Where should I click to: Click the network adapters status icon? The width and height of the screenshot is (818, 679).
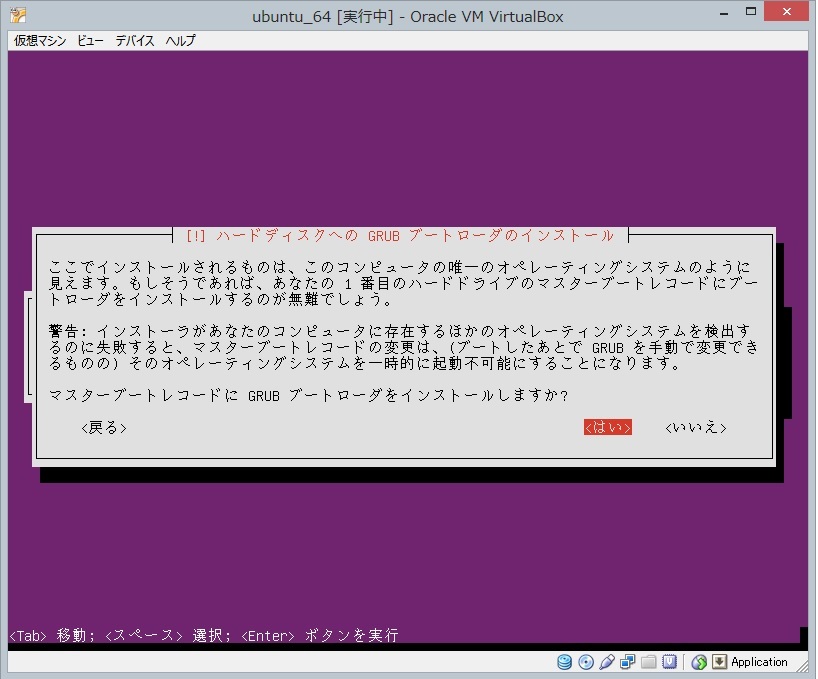pyautogui.click(x=628, y=662)
